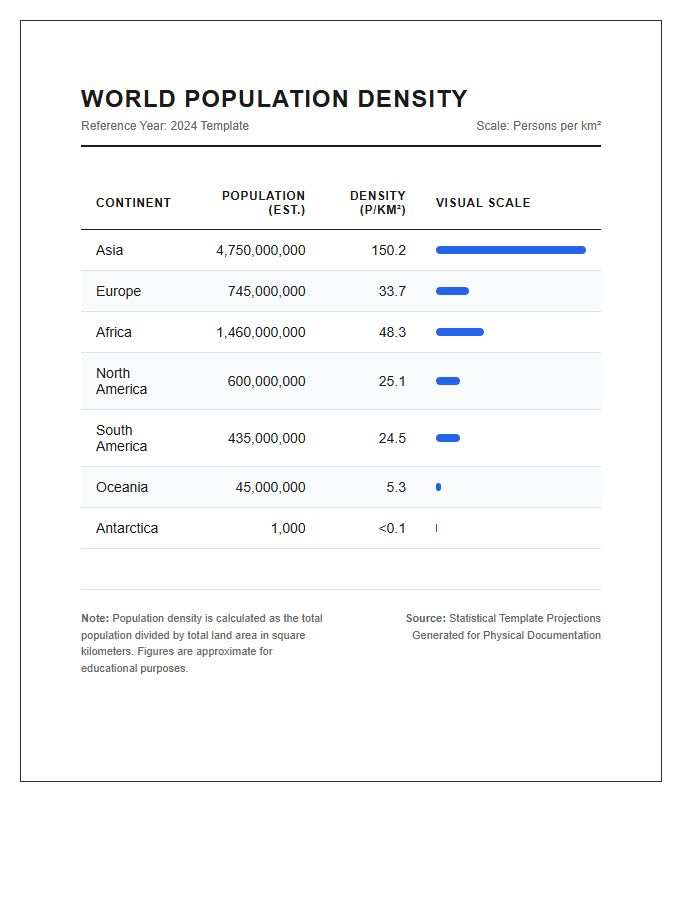Click the World Population Density title
Screen dimensions: 700x900
click(x=274, y=99)
